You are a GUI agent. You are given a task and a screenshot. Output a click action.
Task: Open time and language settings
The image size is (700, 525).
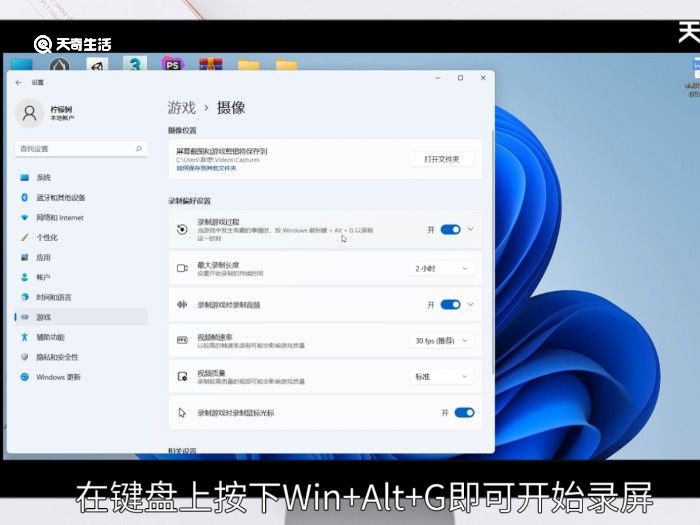tap(81, 297)
